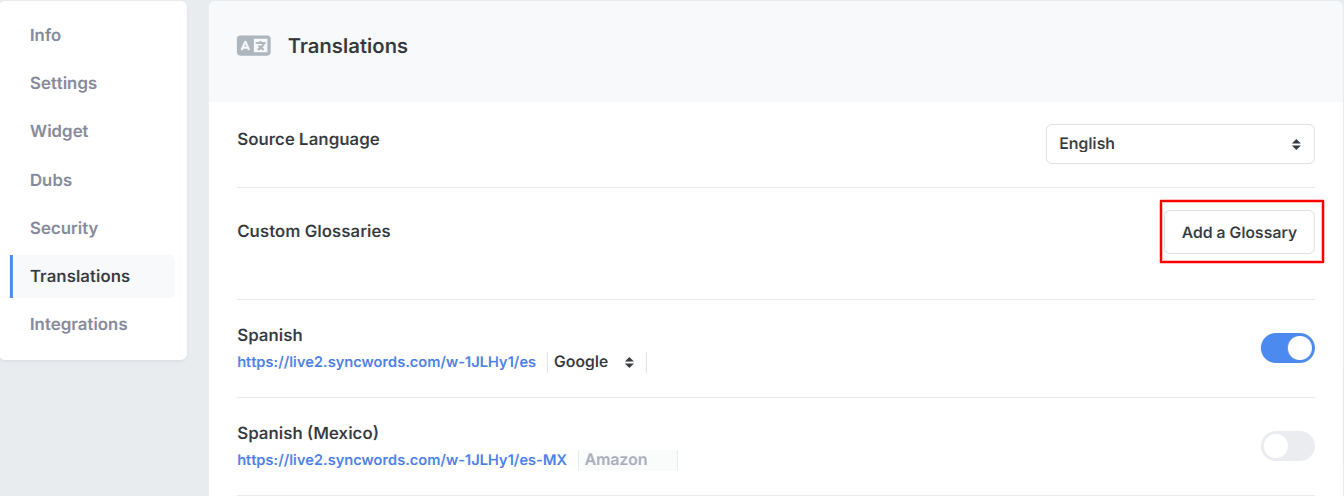This screenshot has width=1344, height=496.
Task: Click the Translations page heading text
Action: tap(347, 46)
